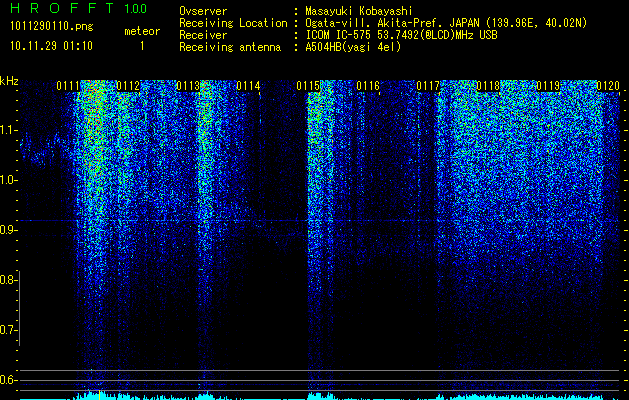This screenshot has width=629, height=400.
Task: Click the Receiver field label
Action: (203, 35)
